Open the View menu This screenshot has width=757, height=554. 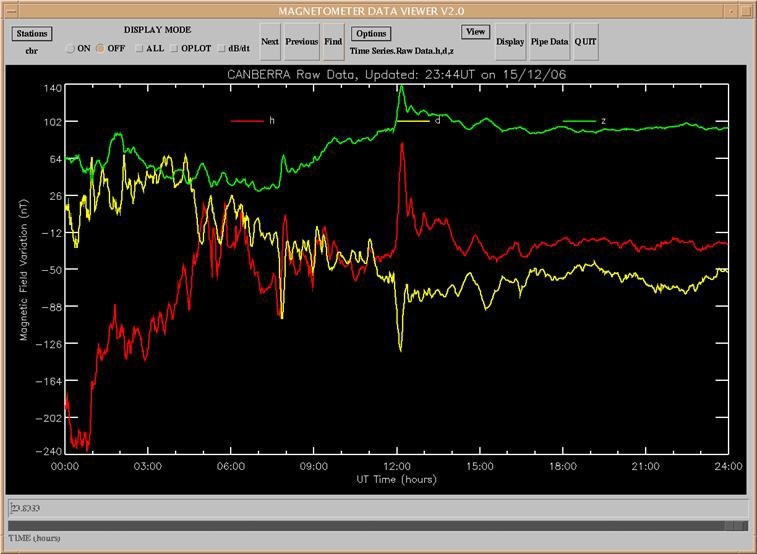475,32
